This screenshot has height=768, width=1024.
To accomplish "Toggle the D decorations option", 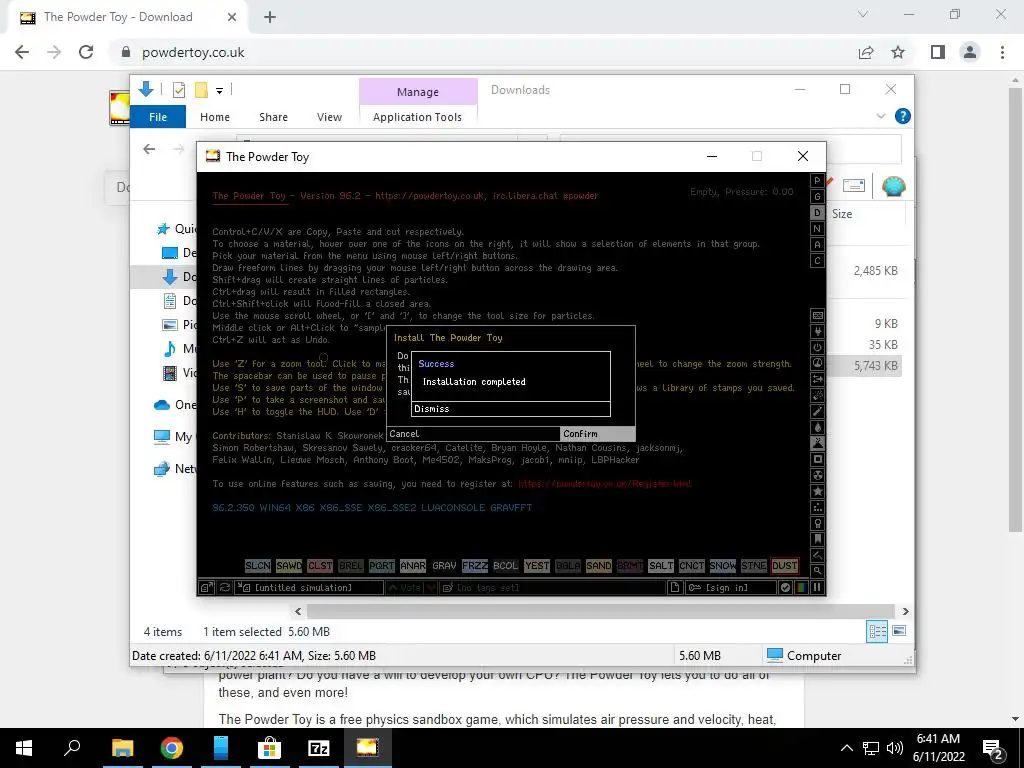I will pos(817,212).
